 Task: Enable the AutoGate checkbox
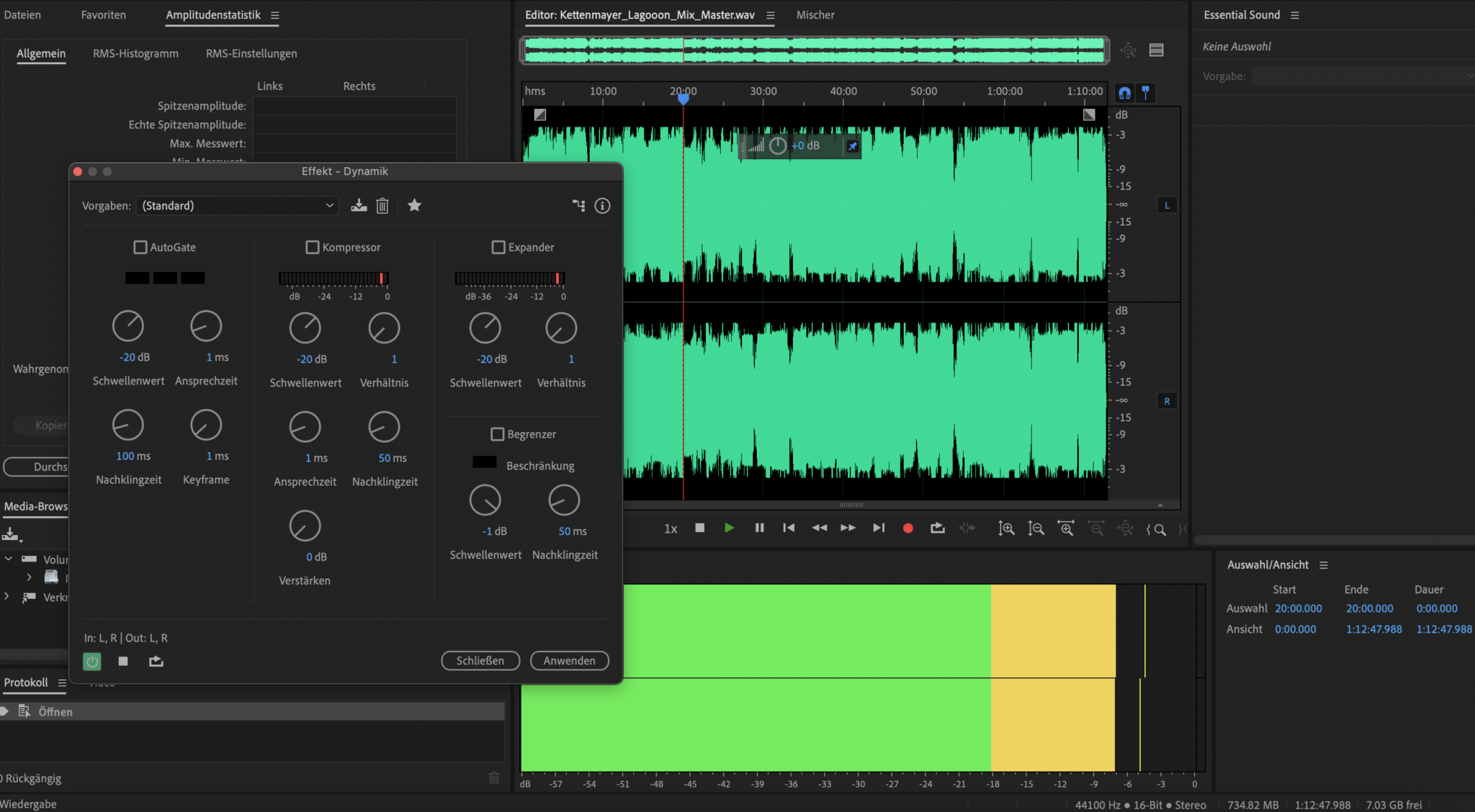pyautogui.click(x=140, y=247)
